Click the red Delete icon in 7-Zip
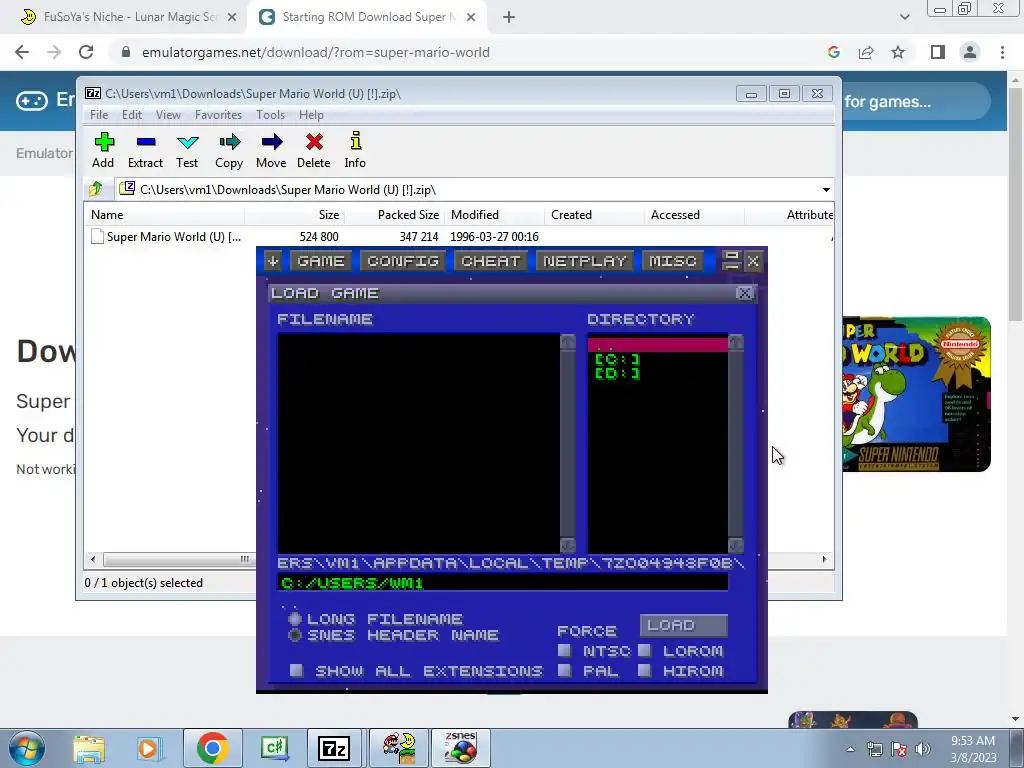This screenshot has height=768, width=1024. point(313,150)
